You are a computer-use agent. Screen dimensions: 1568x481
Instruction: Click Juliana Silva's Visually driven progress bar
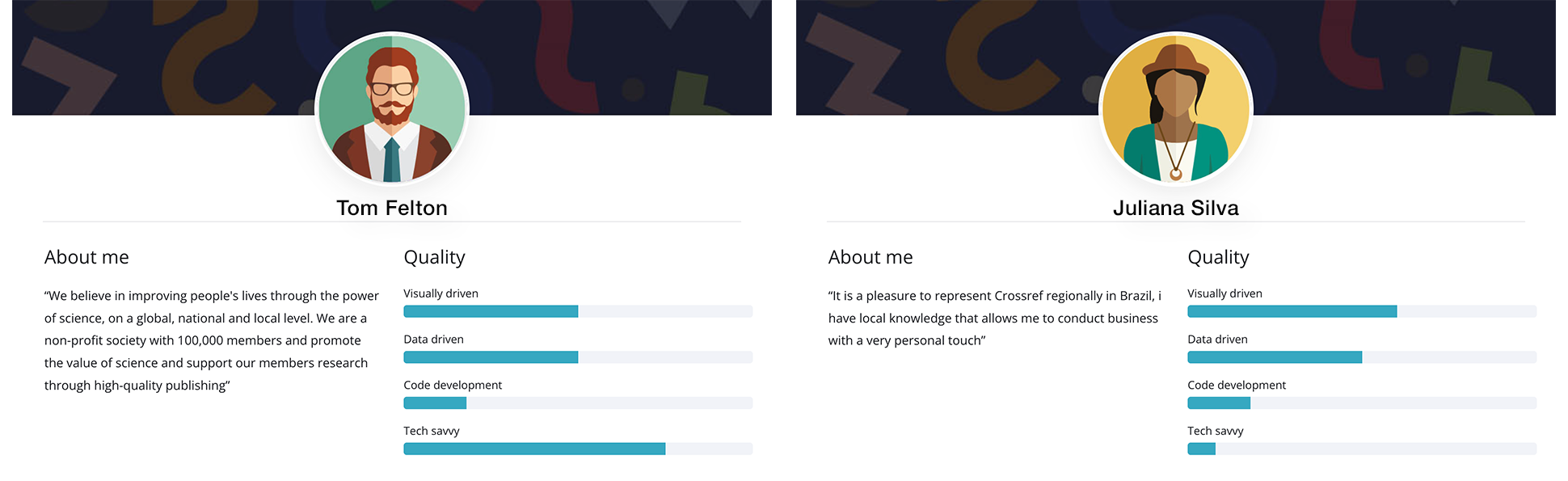click(1362, 311)
